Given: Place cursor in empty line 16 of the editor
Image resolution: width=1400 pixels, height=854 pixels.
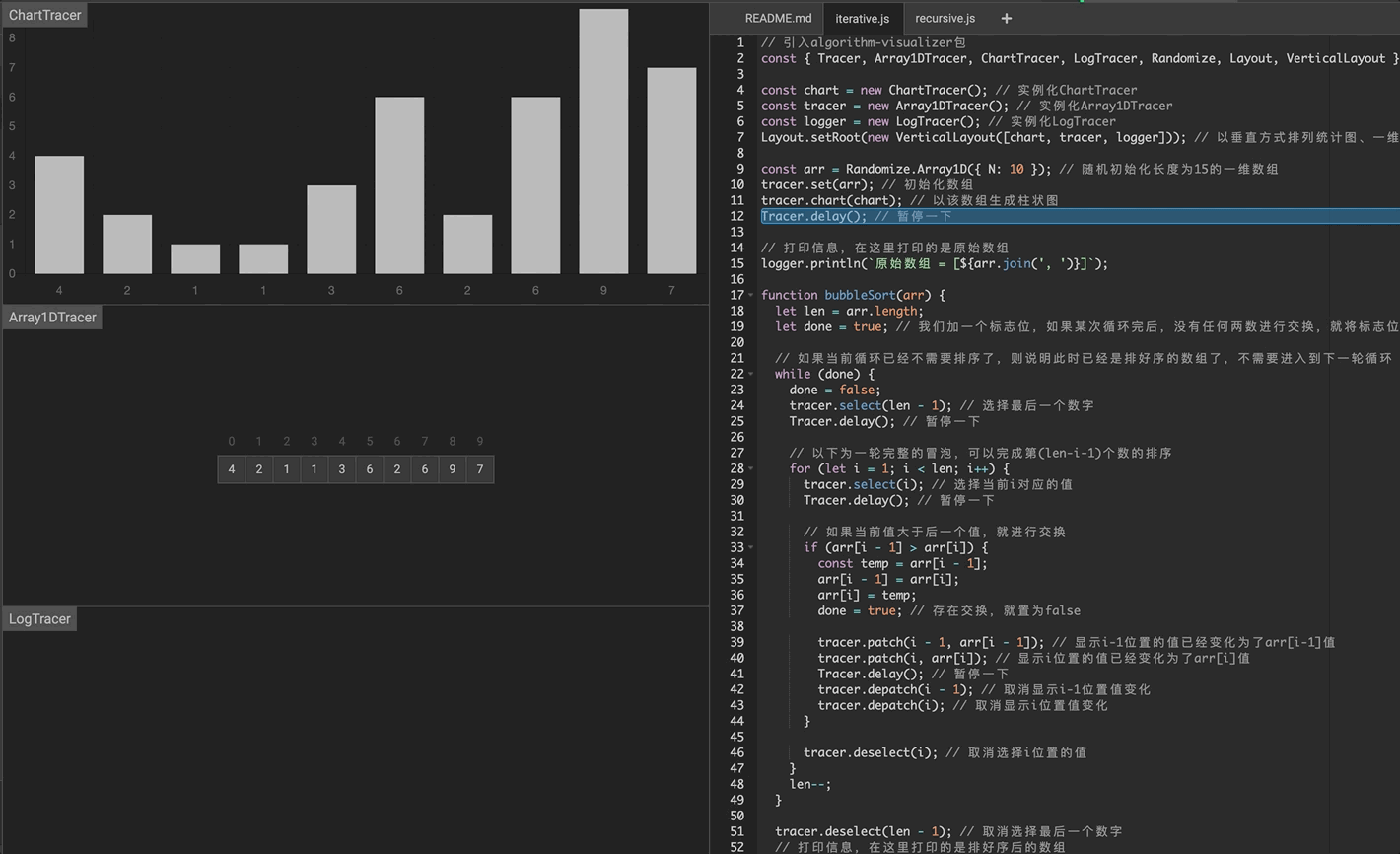Looking at the screenshot, I should click(887, 279).
